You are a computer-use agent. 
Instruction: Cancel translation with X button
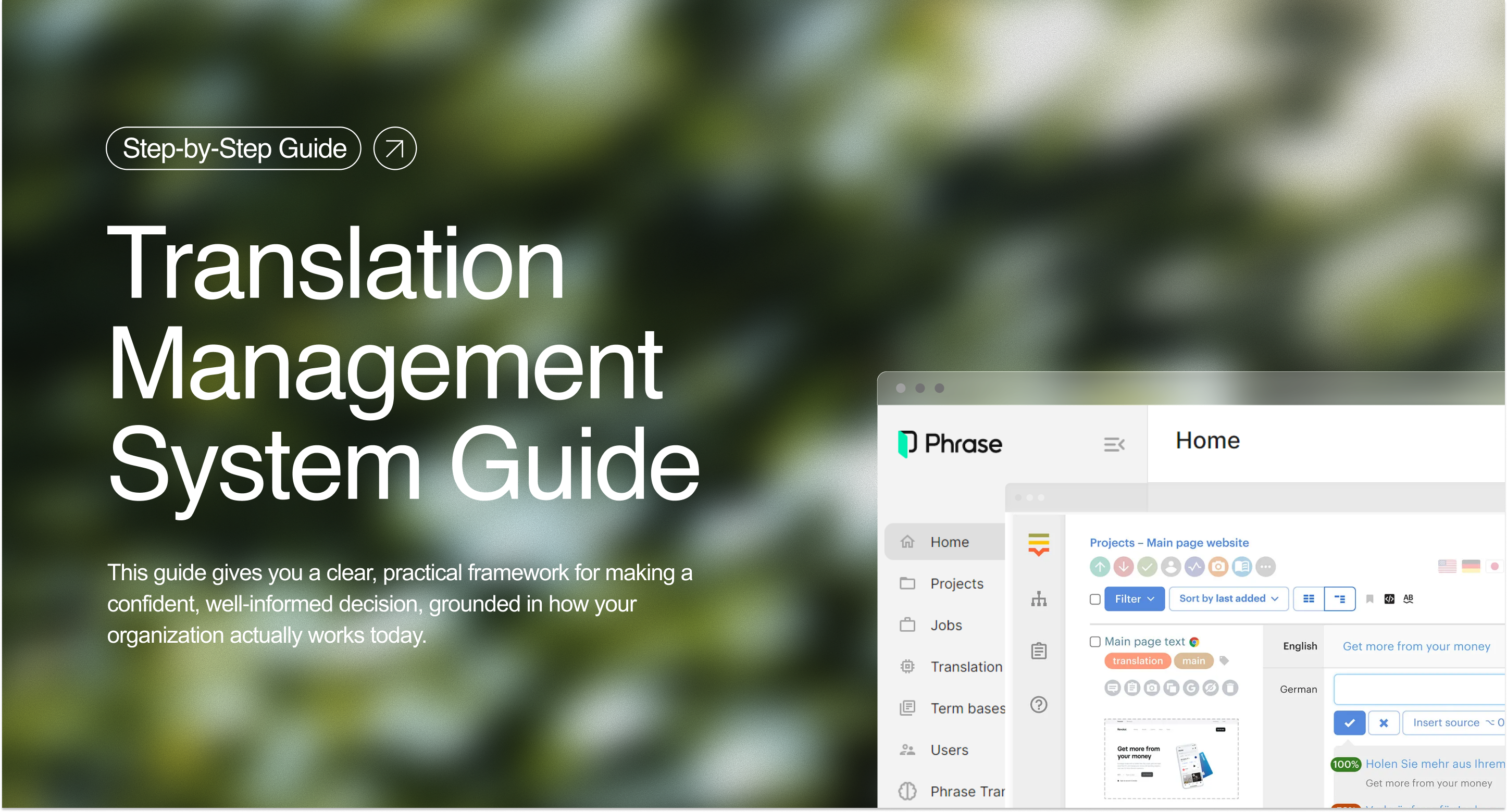[1384, 723]
